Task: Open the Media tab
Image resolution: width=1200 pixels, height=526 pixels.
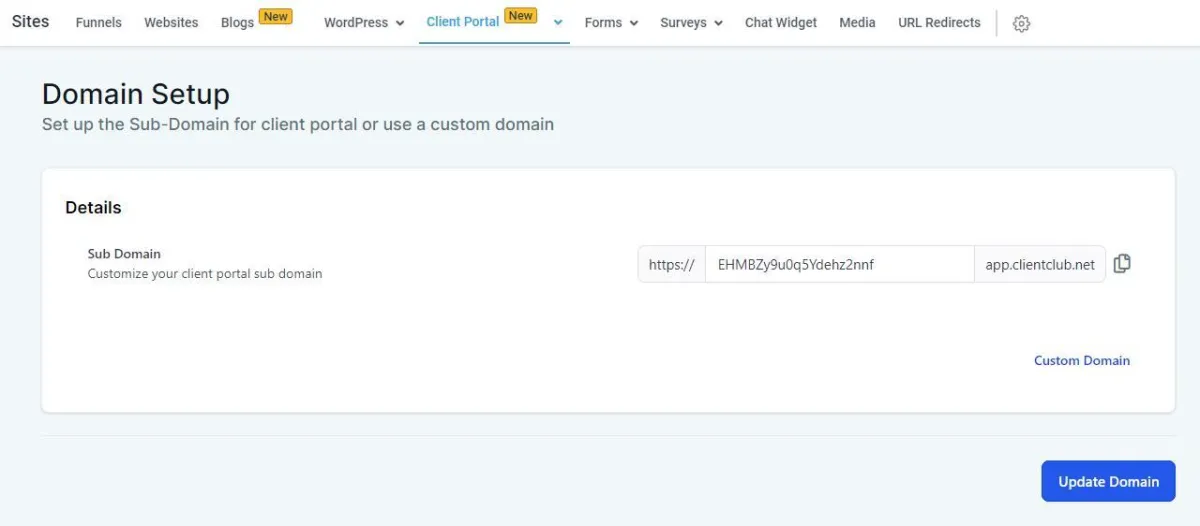Action: pos(857,22)
